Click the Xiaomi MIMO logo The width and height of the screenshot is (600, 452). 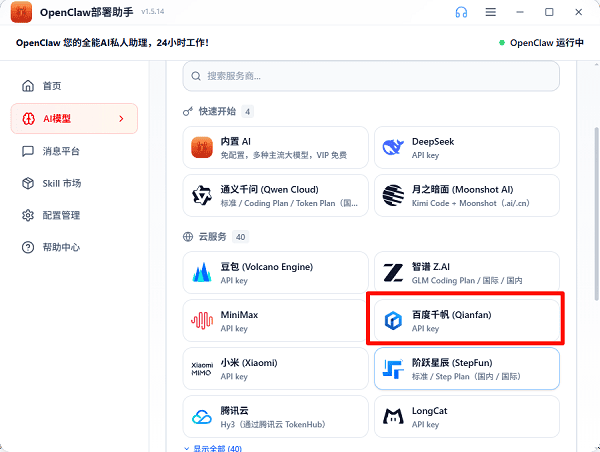pos(202,369)
